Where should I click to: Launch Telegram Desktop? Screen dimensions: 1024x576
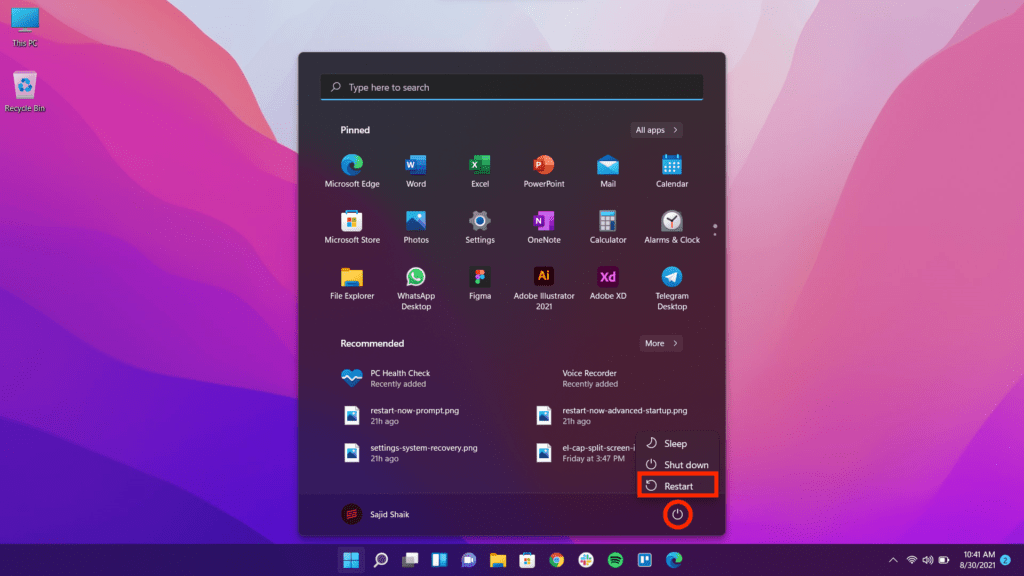coord(671,288)
